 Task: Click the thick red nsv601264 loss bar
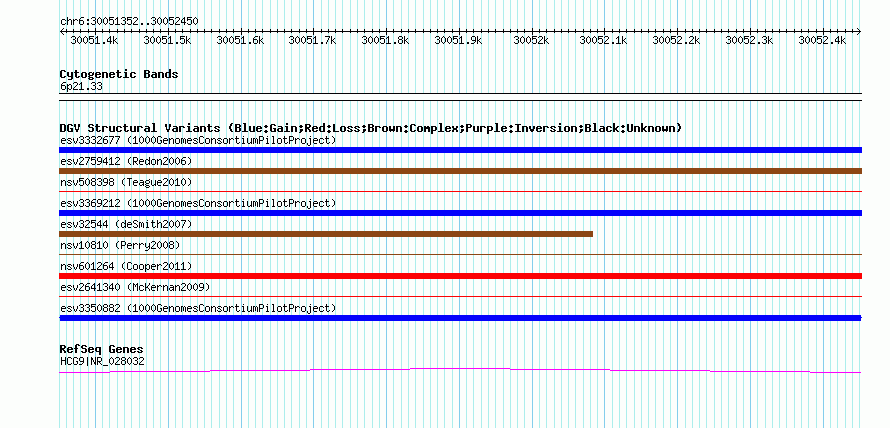[460, 276]
